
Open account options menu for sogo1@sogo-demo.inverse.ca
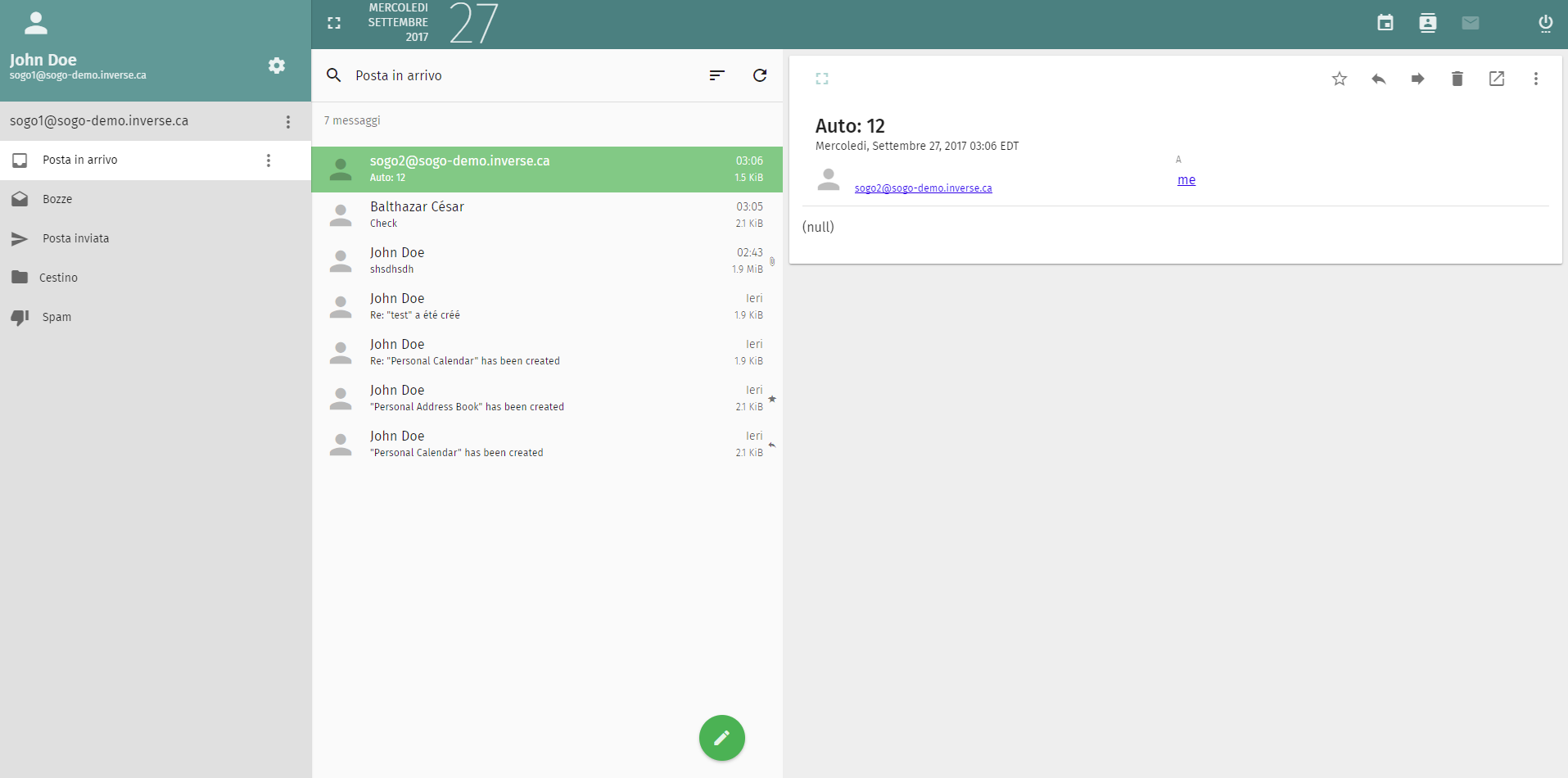[288, 121]
